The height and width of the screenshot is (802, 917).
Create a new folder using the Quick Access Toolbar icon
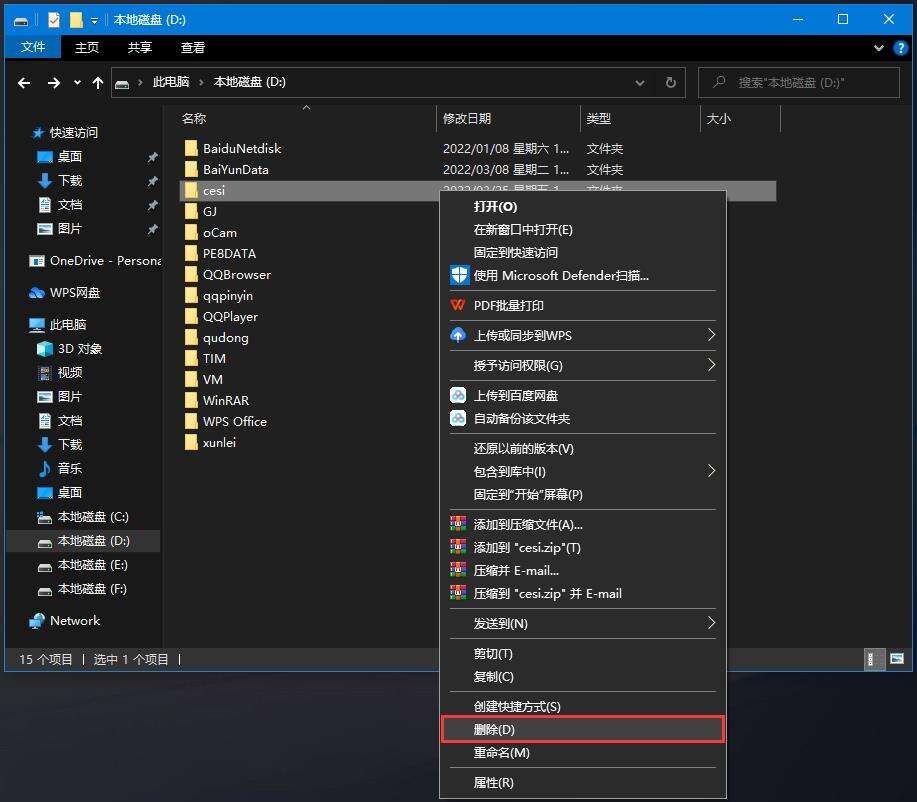pyautogui.click(x=75, y=19)
